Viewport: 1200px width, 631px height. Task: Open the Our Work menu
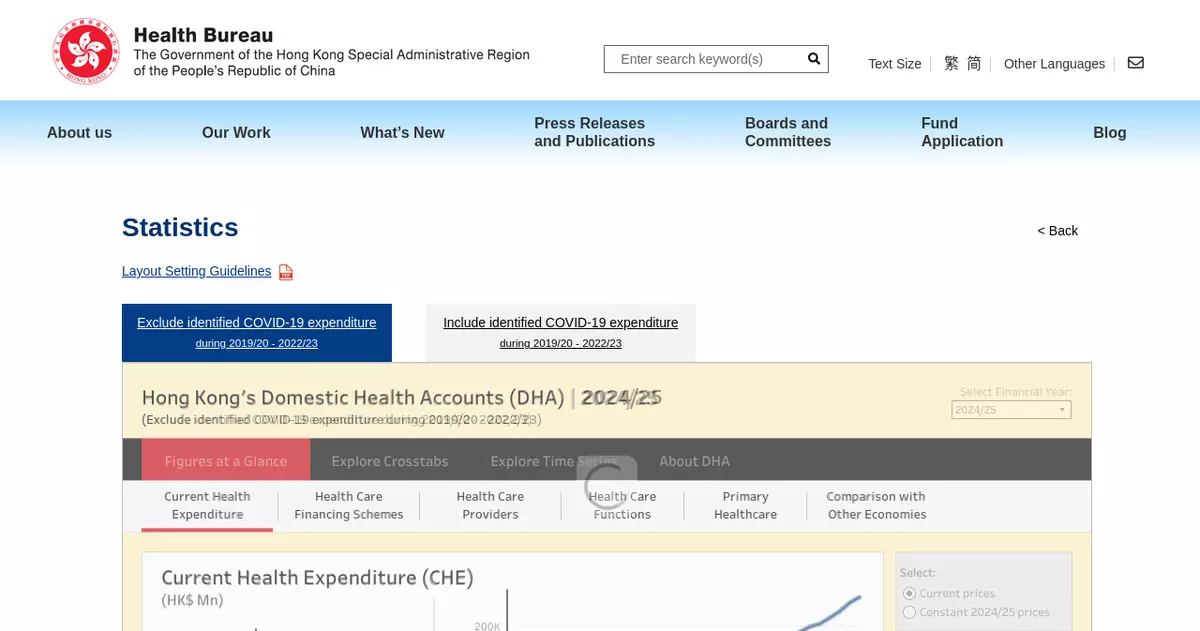pos(236,132)
